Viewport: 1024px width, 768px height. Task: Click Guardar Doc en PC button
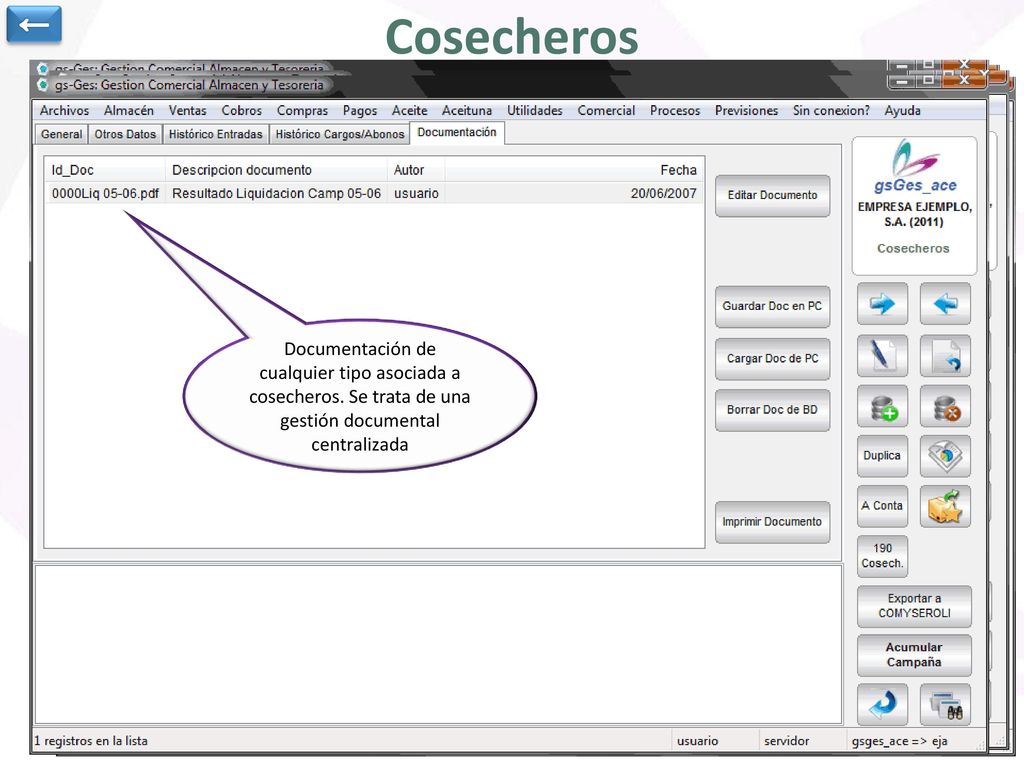(773, 306)
